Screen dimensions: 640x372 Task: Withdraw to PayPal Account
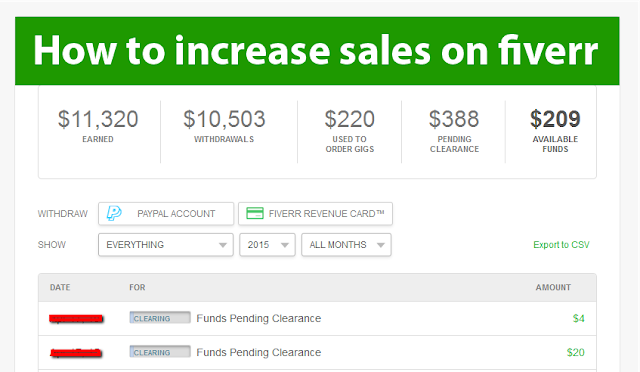[x=166, y=214]
